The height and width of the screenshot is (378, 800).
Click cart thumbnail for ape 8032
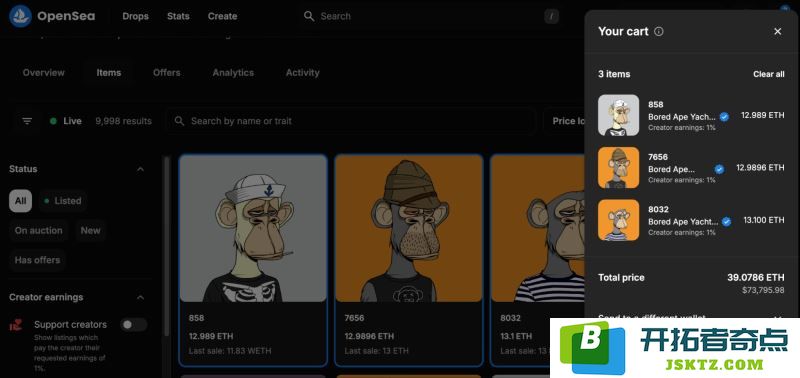[x=618, y=220]
